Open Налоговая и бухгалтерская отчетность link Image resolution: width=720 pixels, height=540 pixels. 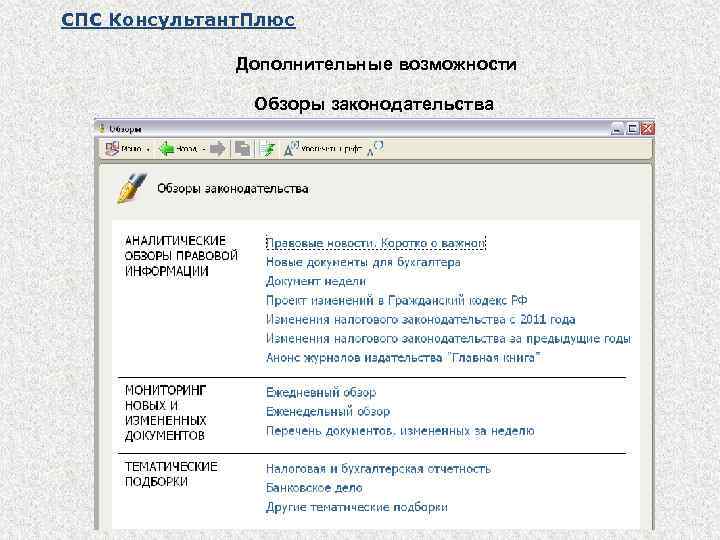click(378, 469)
